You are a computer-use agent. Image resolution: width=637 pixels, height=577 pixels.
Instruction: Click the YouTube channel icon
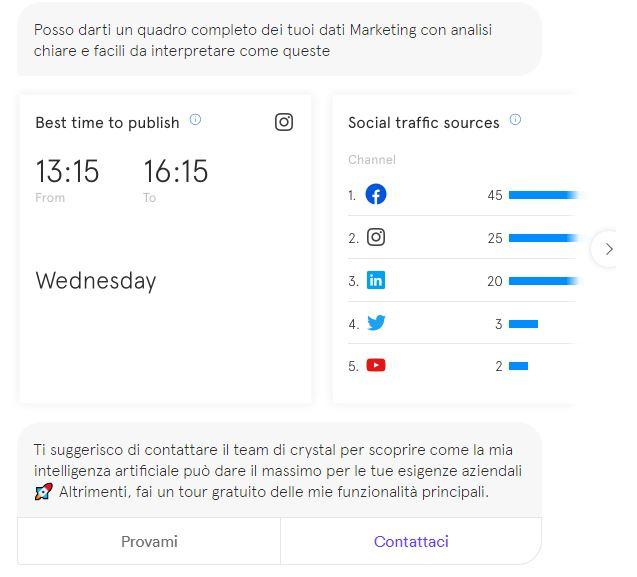point(376,366)
